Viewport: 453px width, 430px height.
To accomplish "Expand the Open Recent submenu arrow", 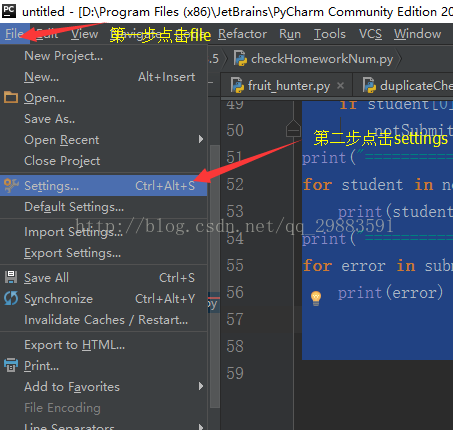I will [201, 139].
